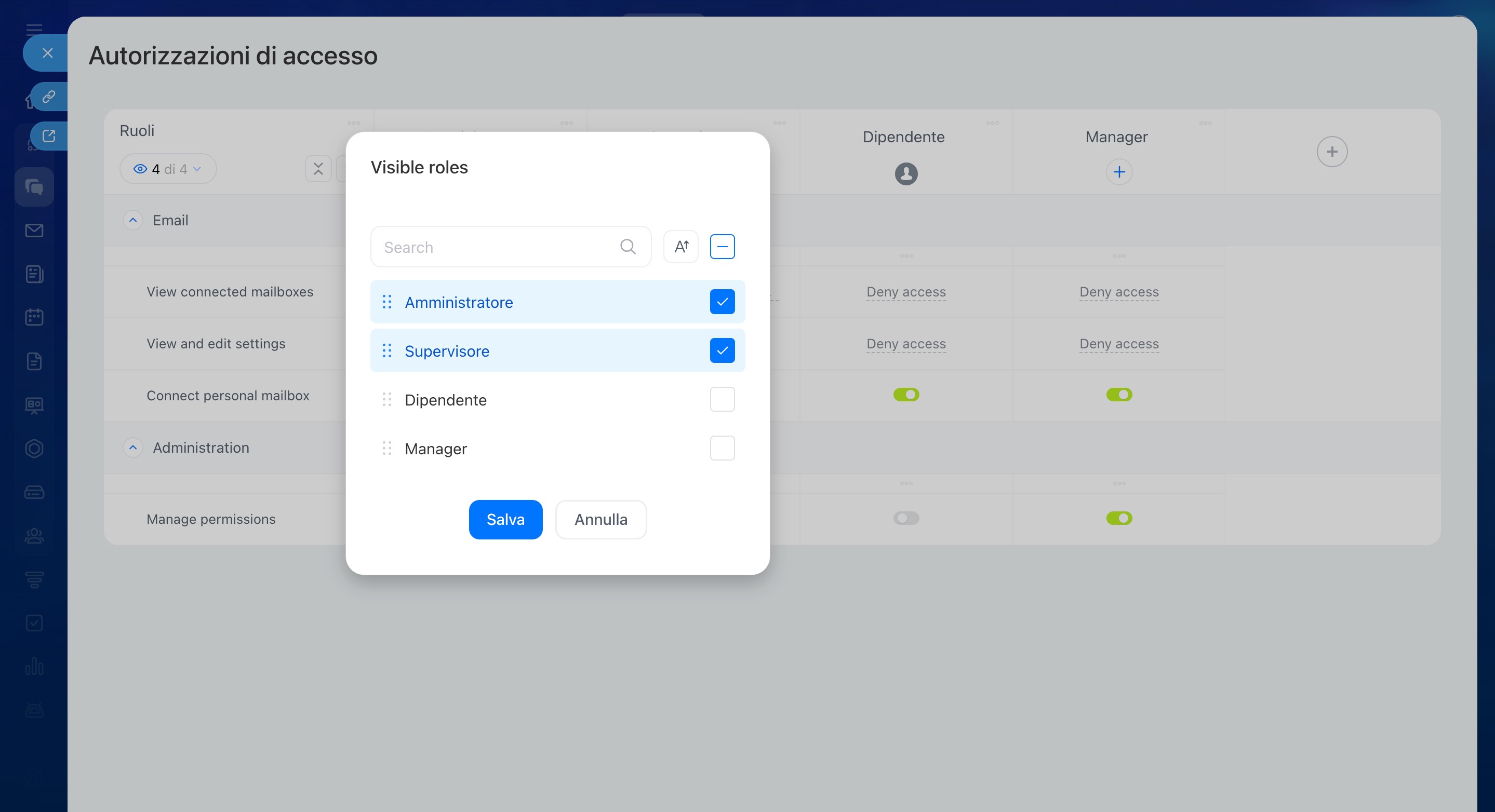Click drag handle next to Dipendente

click(x=386, y=400)
